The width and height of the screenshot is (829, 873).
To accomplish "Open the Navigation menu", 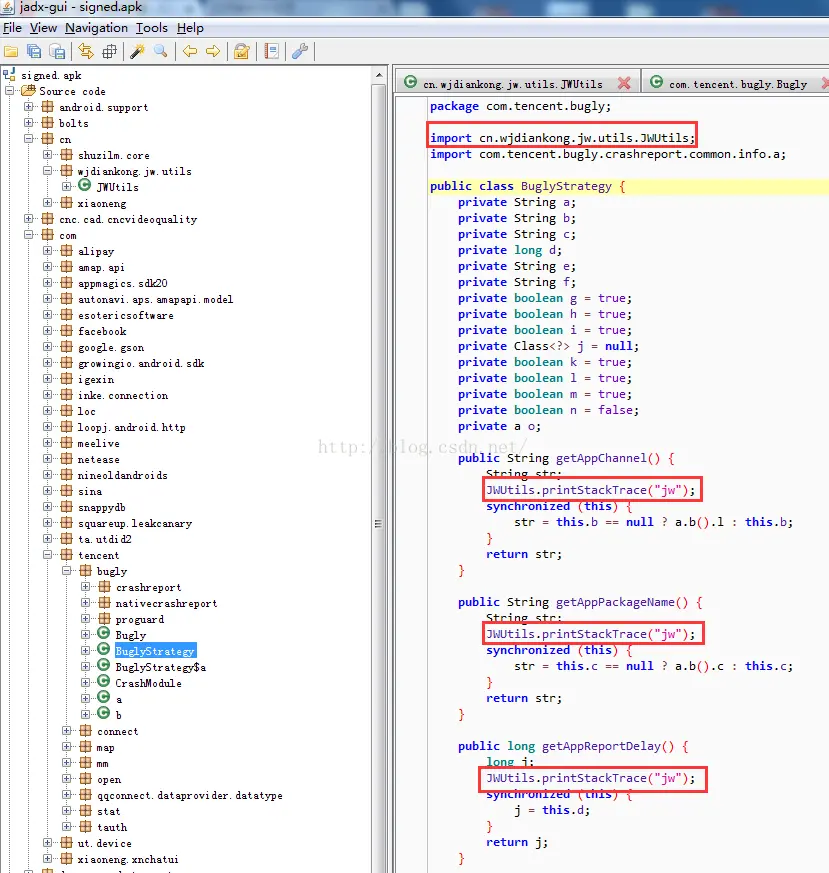I will 96,28.
